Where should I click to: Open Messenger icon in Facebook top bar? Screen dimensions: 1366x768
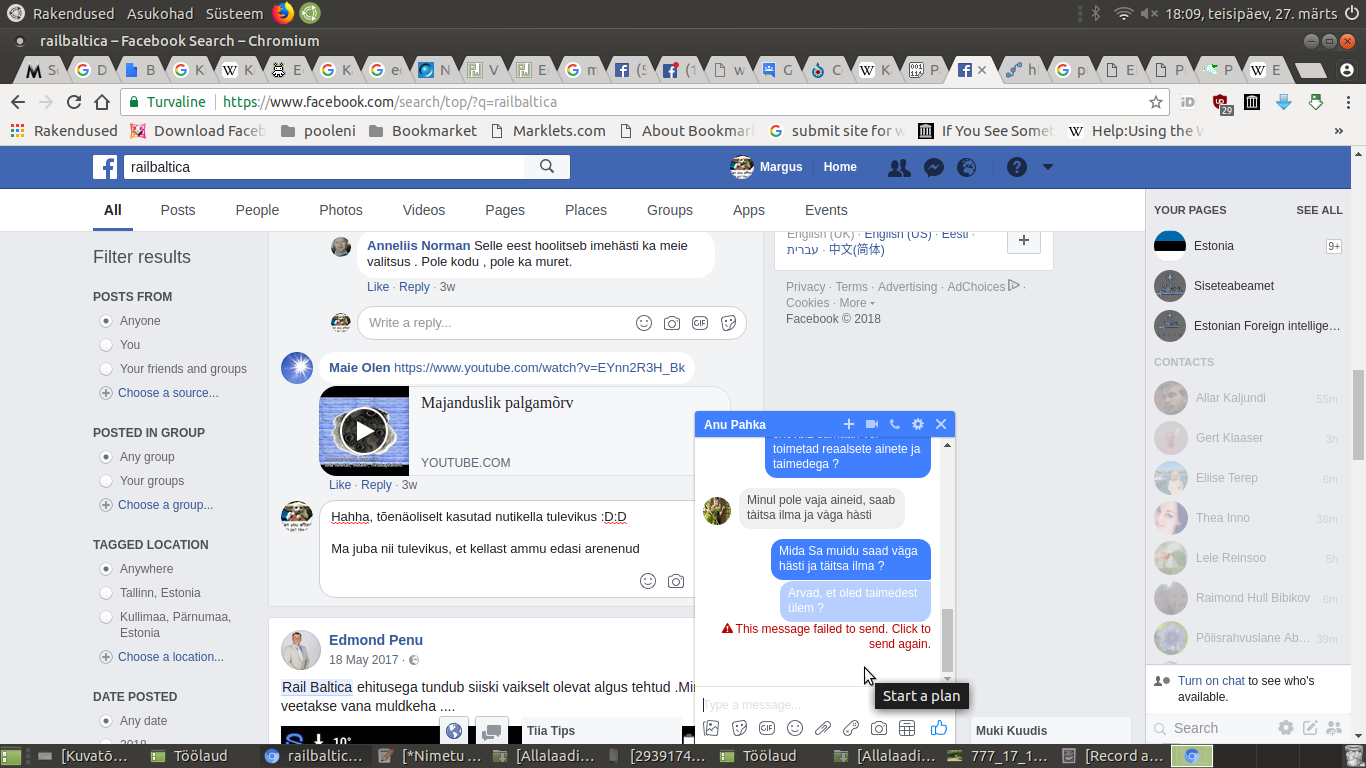pyautogui.click(x=934, y=167)
